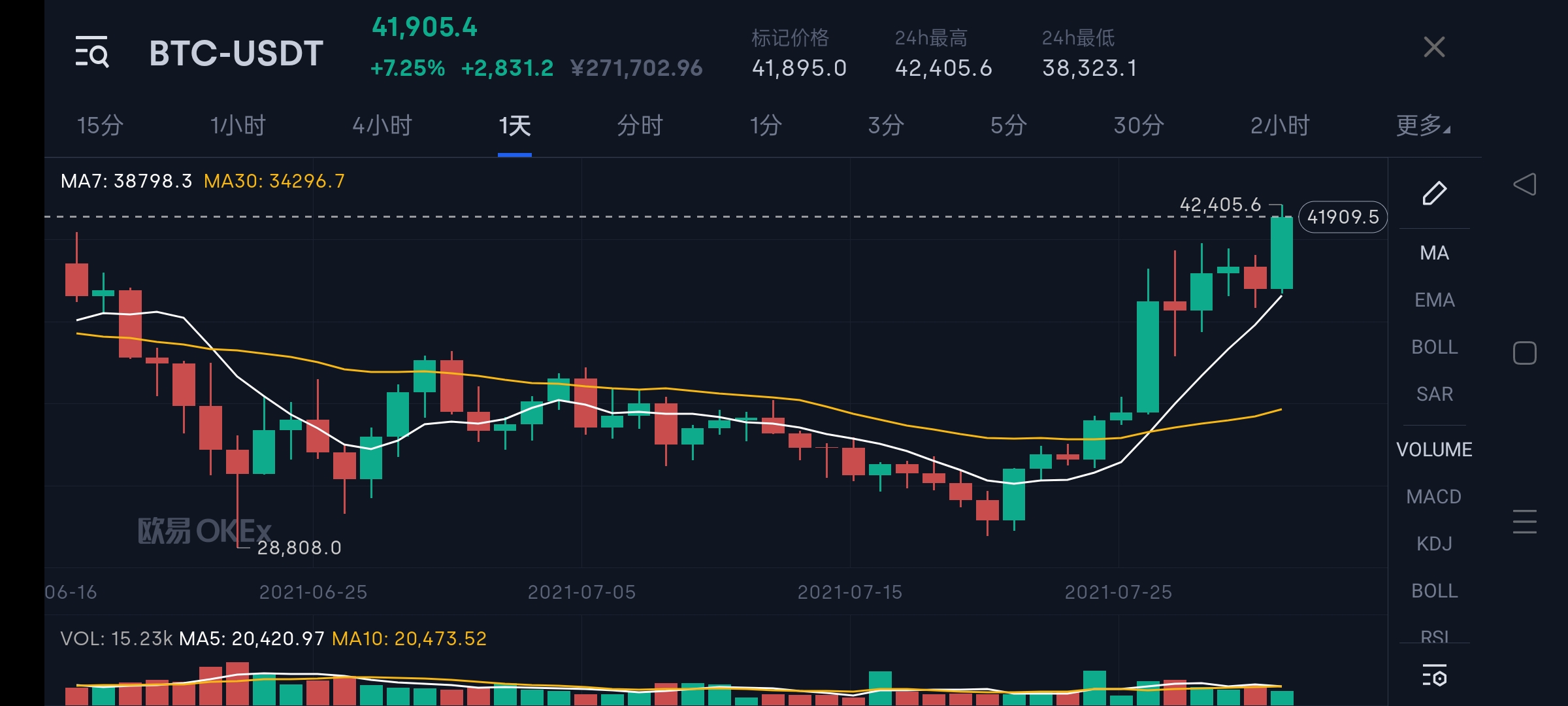The height and width of the screenshot is (706, 1568).
Task: Tap the 2021-06-25 date axis label
Action: tap(313, 592)
